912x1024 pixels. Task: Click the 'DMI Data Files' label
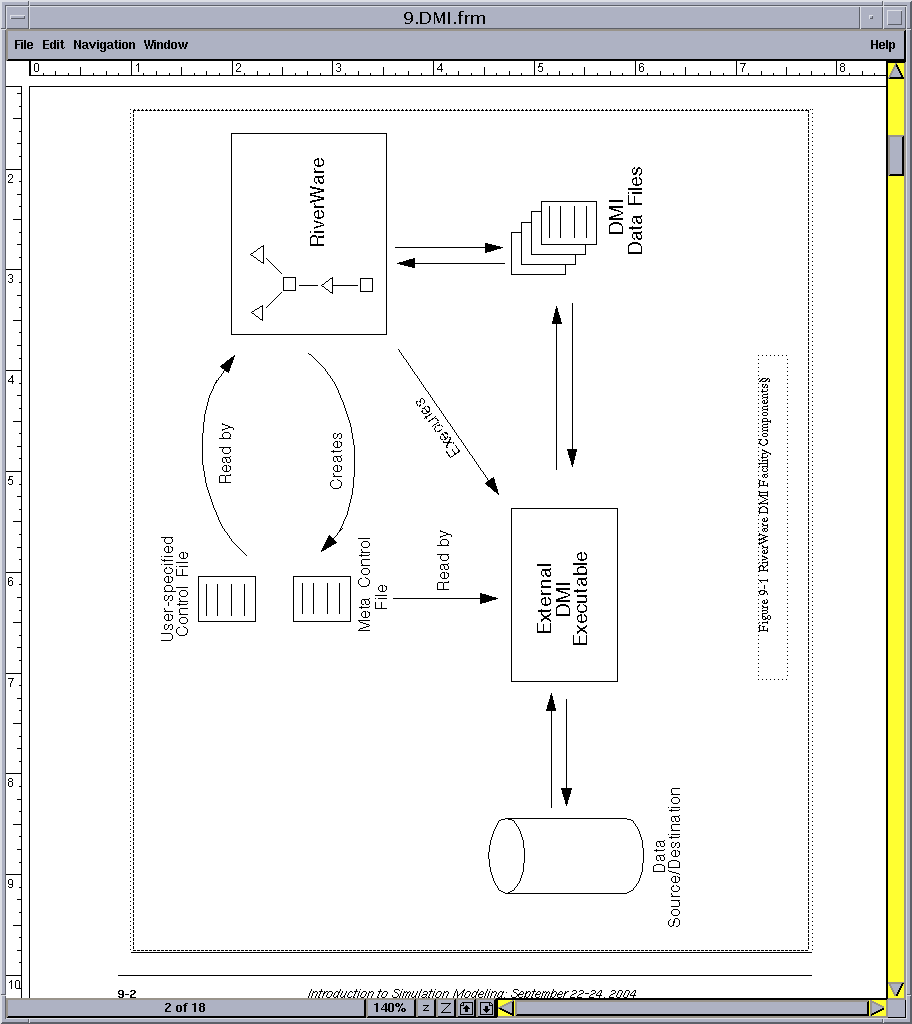coord(626,210)
